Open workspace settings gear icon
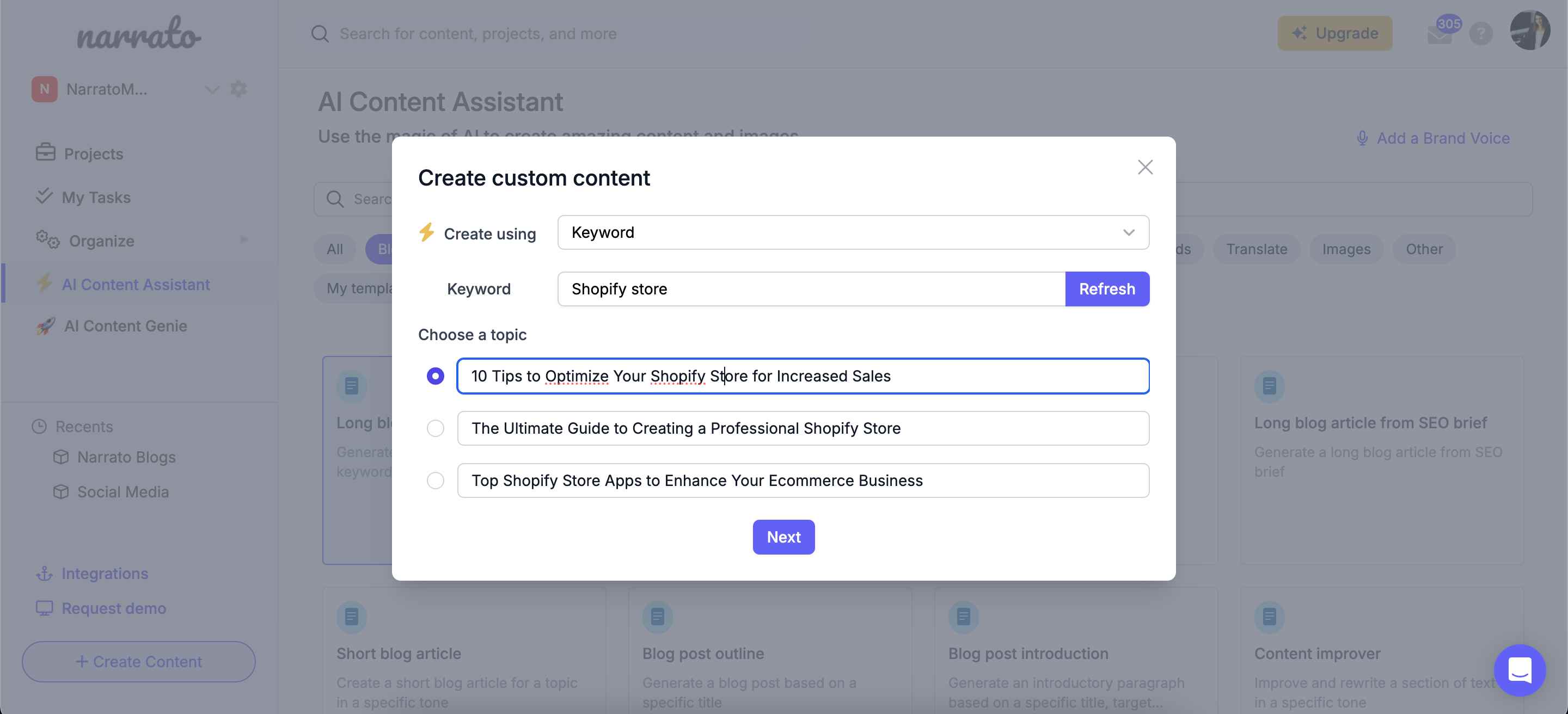This screenshot has height=714, width=1568. tap(238, 89)
